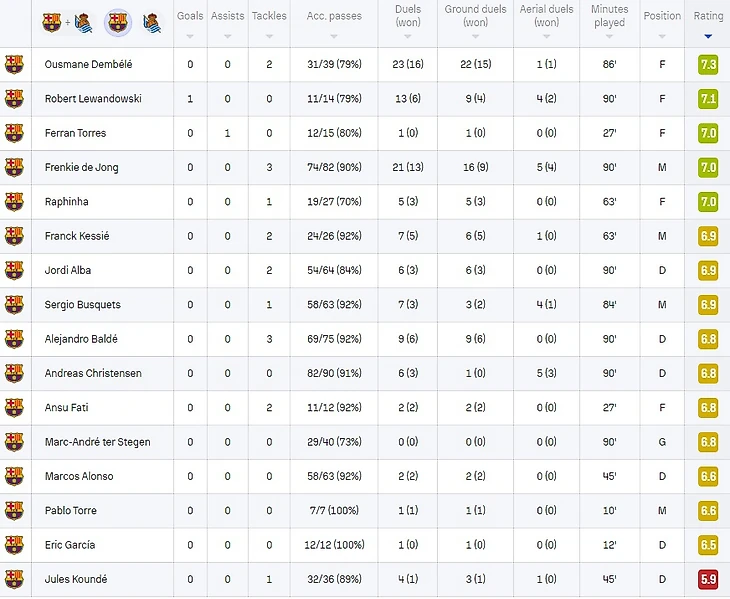Click Pablo Torre's 7/7 (100%) passes cell

pos(334,511)
